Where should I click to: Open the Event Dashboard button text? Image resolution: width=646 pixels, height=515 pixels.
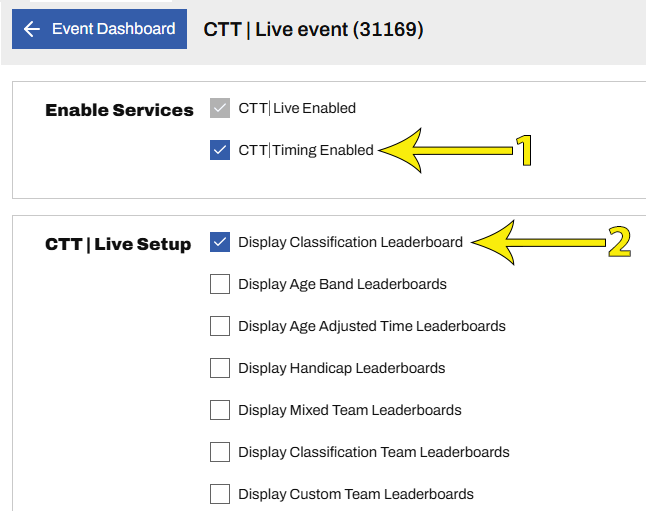point(113,29)
